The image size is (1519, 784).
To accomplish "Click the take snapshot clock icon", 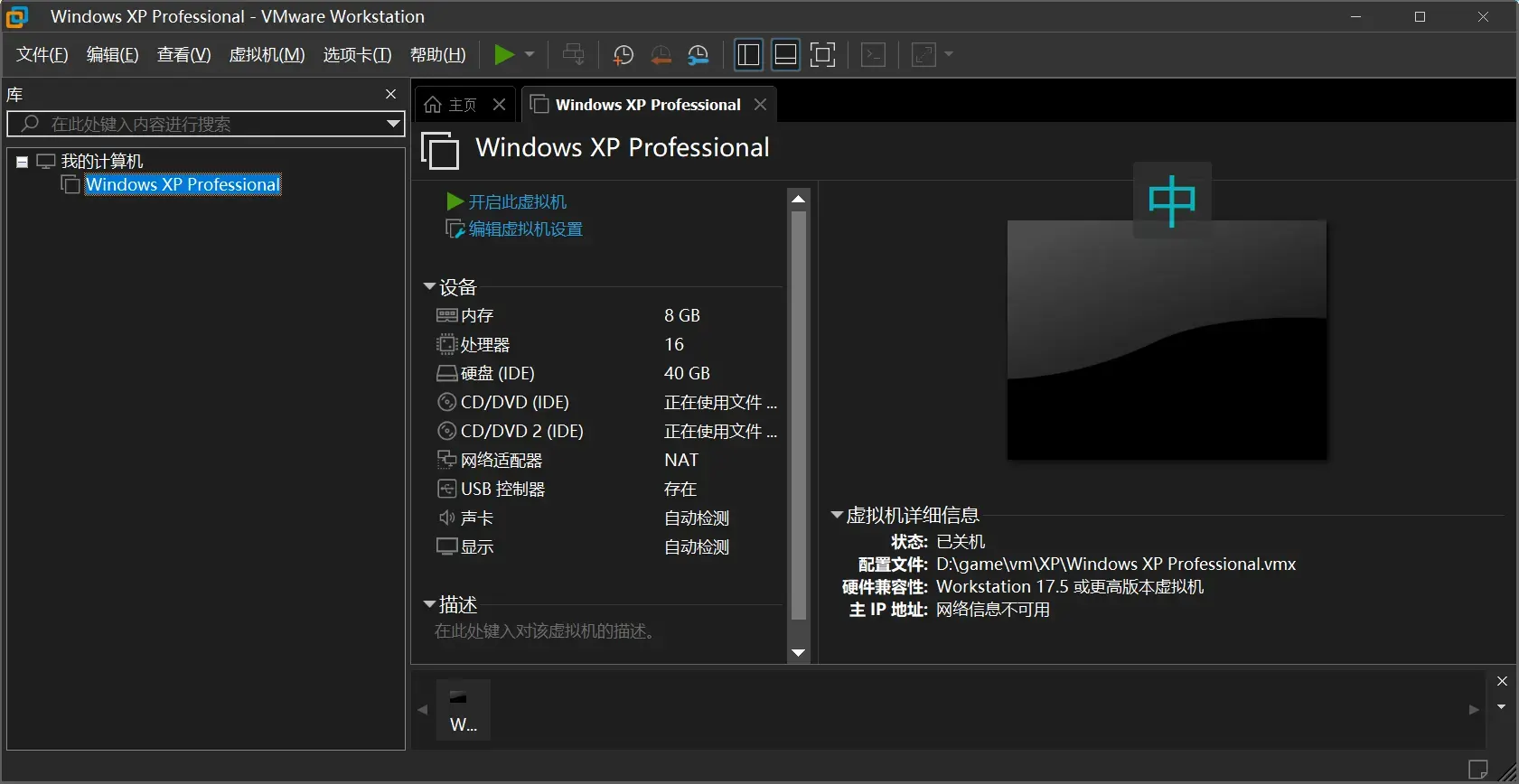I will 624,55.
